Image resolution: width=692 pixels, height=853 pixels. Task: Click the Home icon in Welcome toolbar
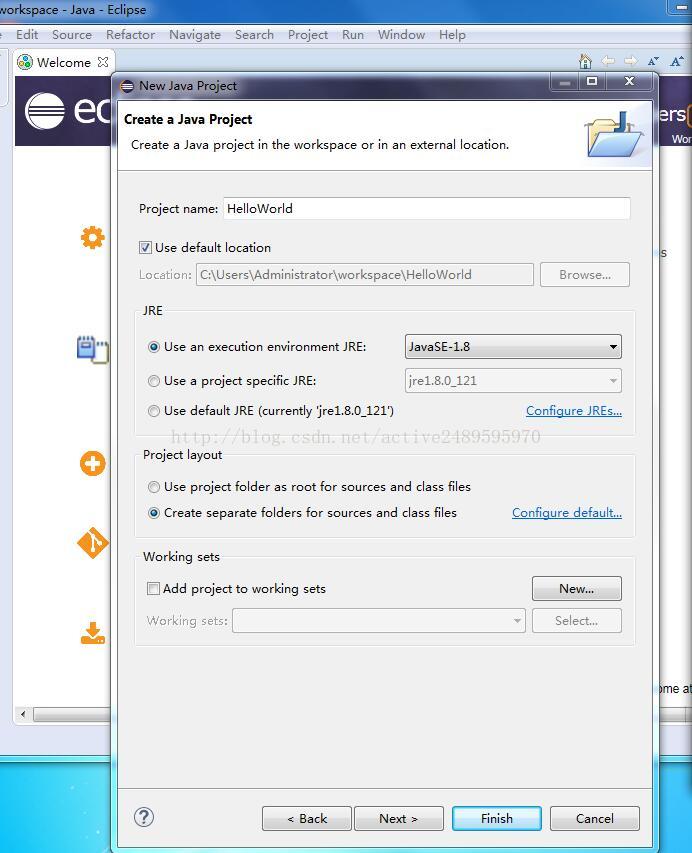[x=585, y=61]
